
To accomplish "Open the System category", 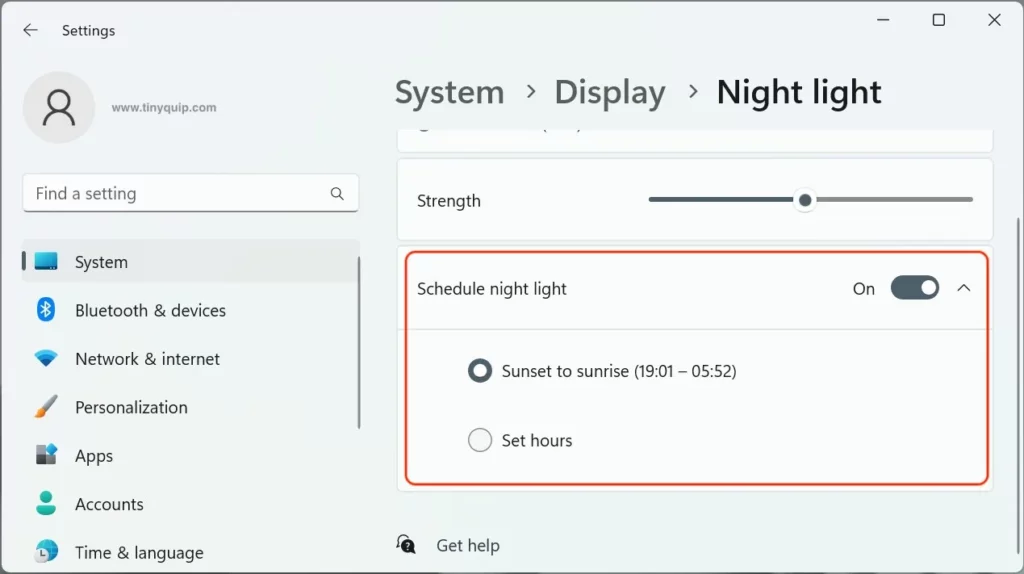I will coord(101,262).
